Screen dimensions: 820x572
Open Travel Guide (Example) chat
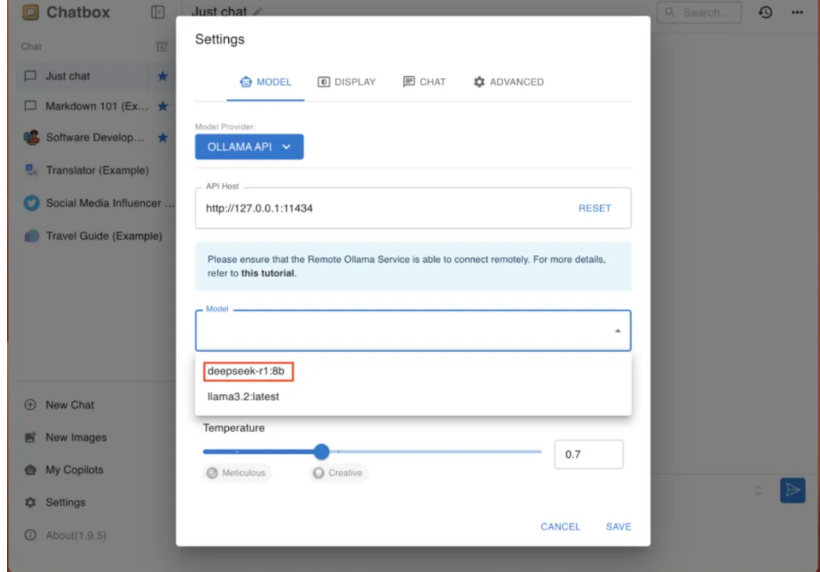click(96, 236)
